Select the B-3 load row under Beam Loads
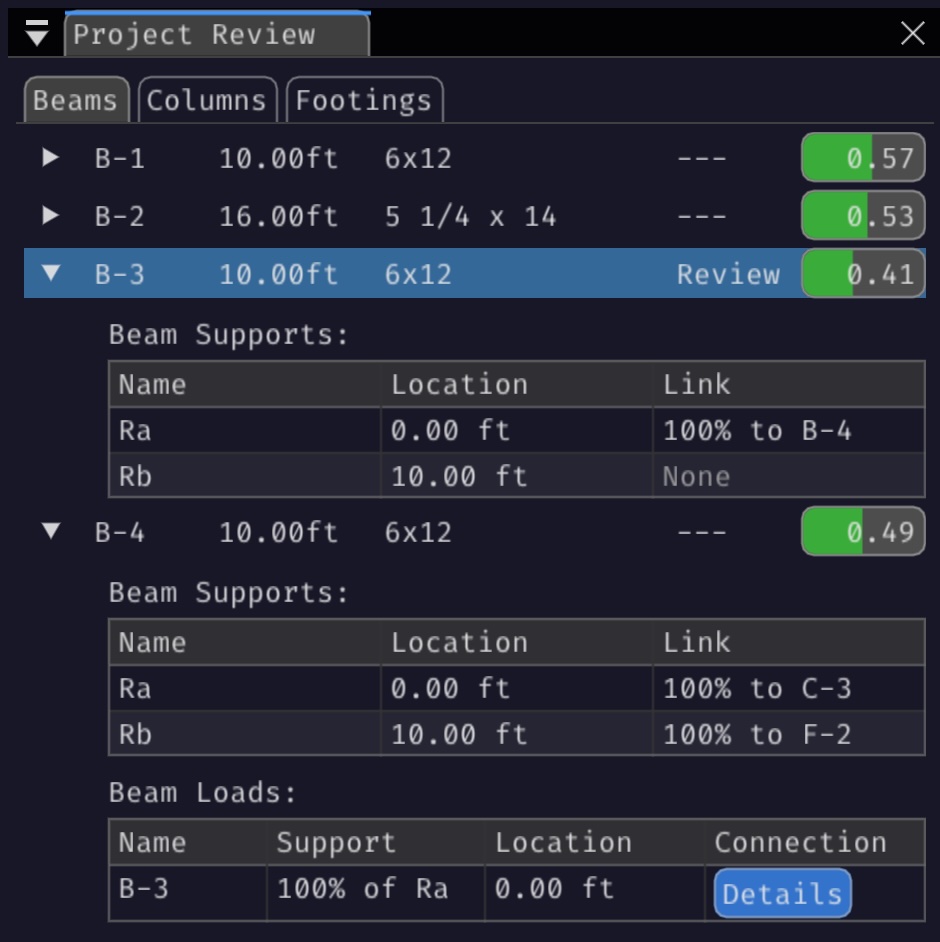940x942 pixels. click(186, 893)
